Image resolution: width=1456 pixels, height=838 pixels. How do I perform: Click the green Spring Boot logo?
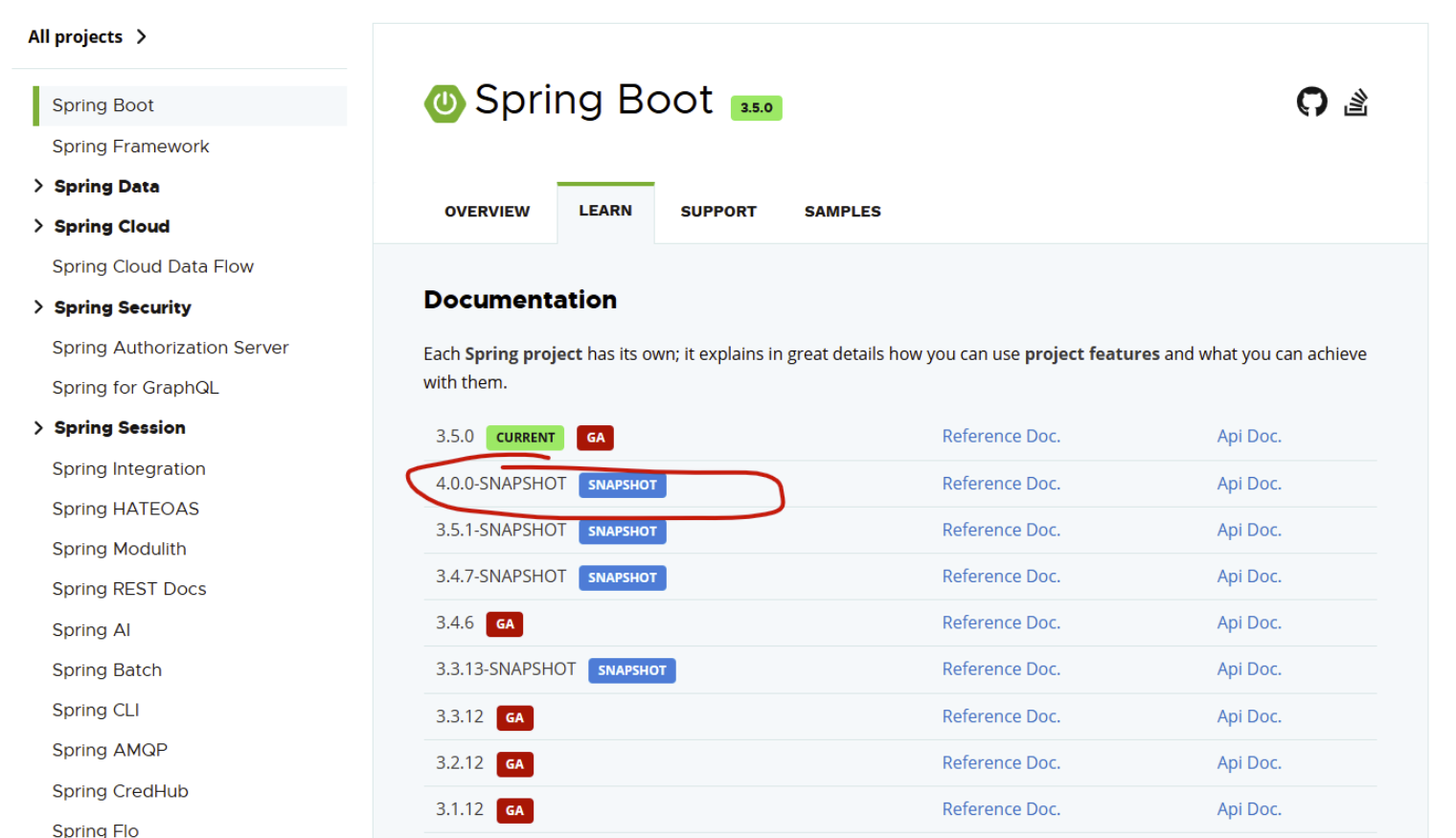pos(444,103)
